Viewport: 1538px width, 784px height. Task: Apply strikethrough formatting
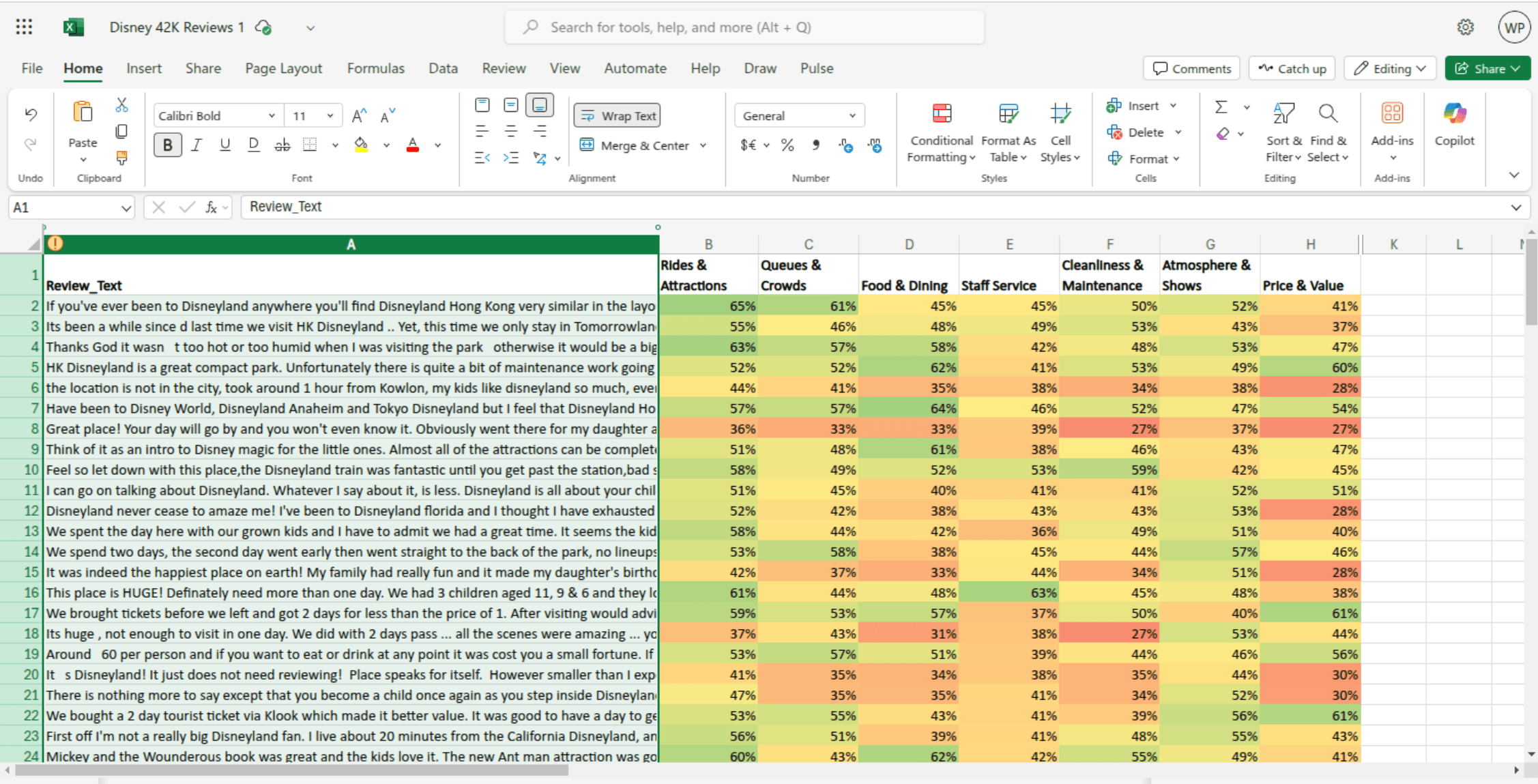(282, 145)
